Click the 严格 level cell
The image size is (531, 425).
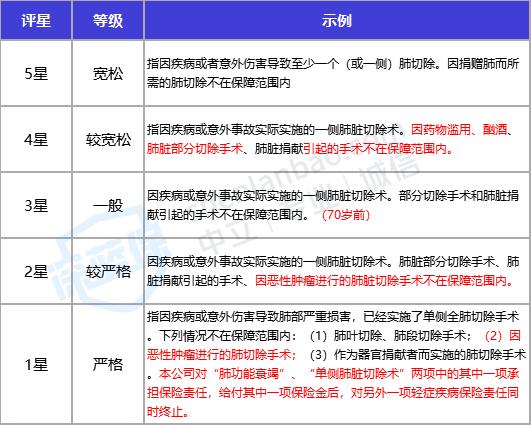(x=108, y=364)
